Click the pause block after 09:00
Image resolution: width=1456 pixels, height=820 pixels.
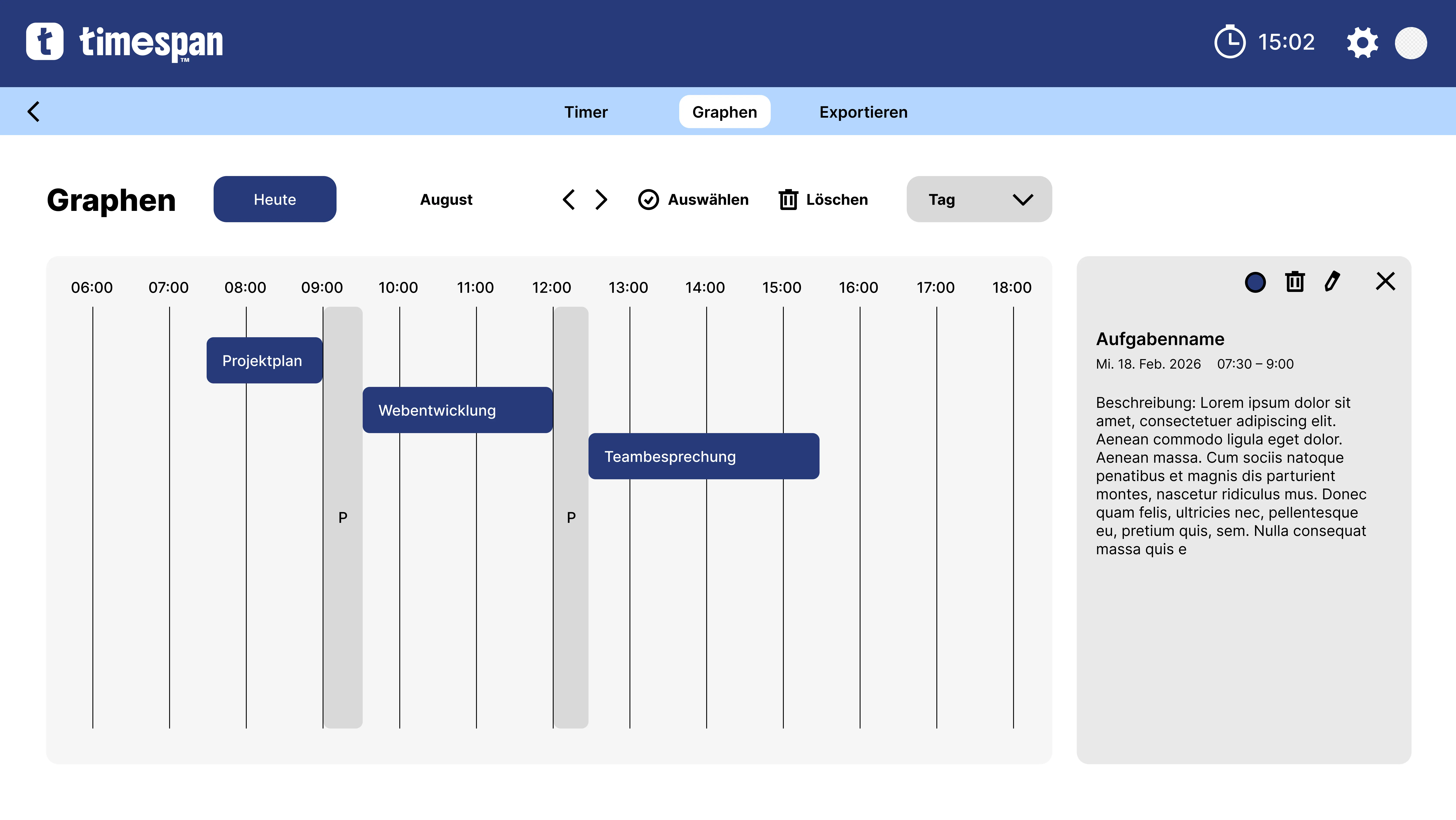343,517
